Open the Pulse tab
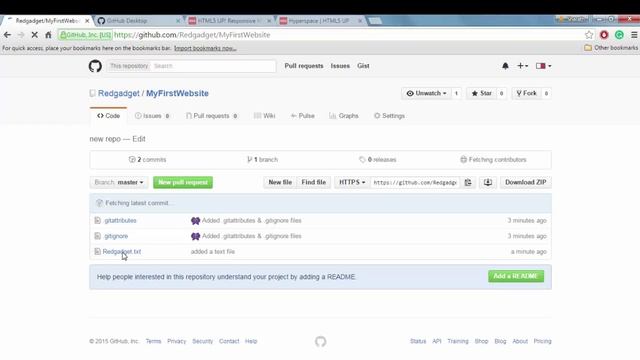640x360 pixels. pyautogui.click(x=302, y=116)
